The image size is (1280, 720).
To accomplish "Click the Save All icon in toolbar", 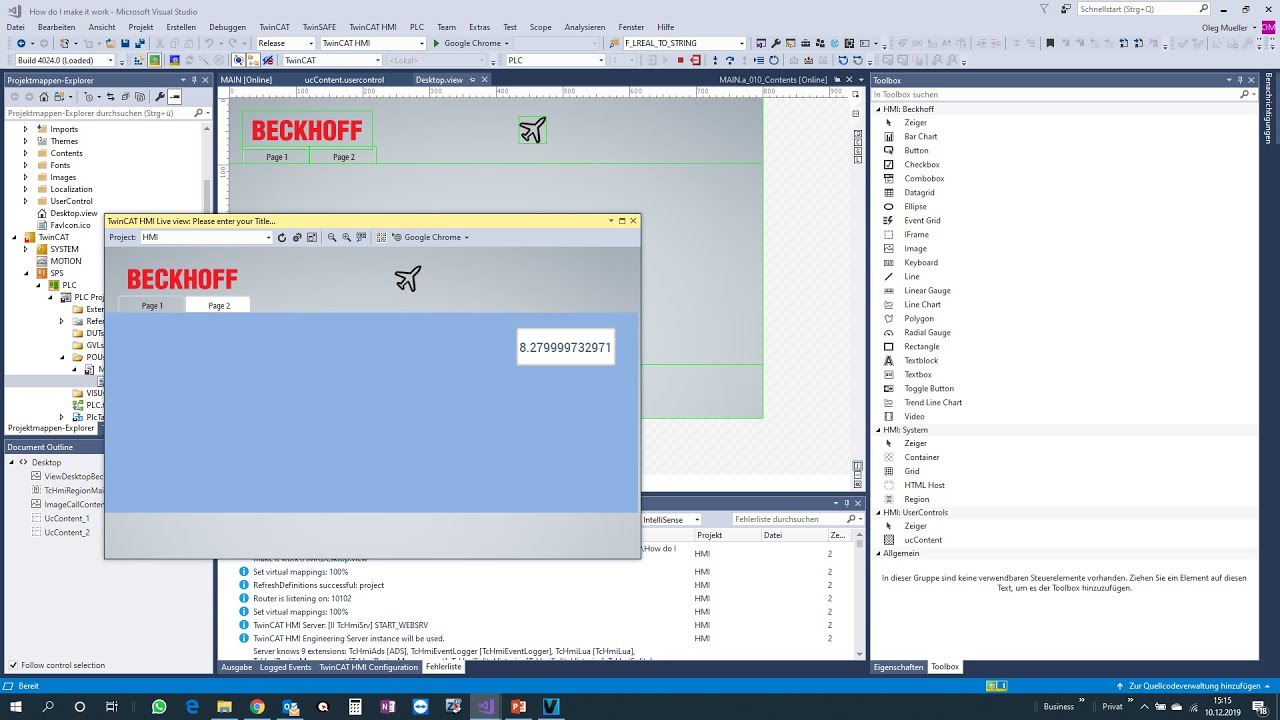I will click(x=140, y=44).
